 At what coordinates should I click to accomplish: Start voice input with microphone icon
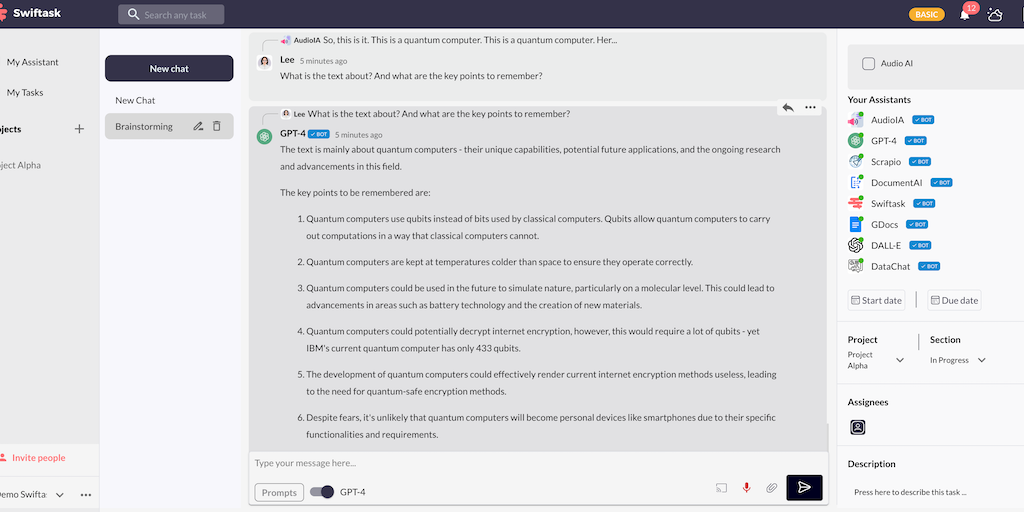pos(746,488)
